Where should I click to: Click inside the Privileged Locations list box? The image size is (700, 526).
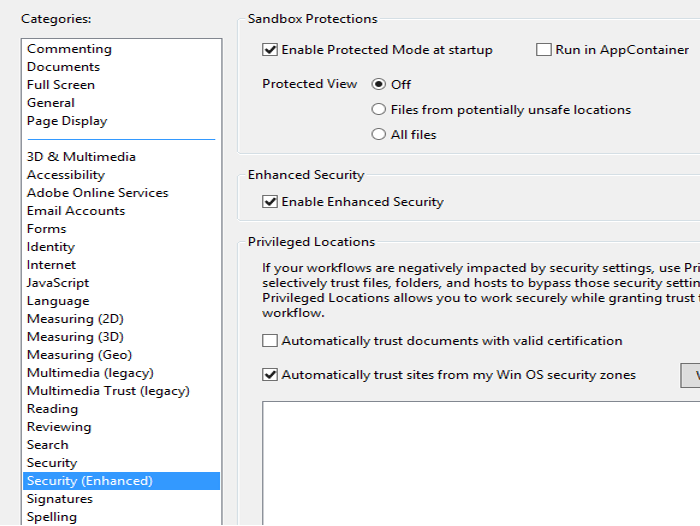[480, 460]
